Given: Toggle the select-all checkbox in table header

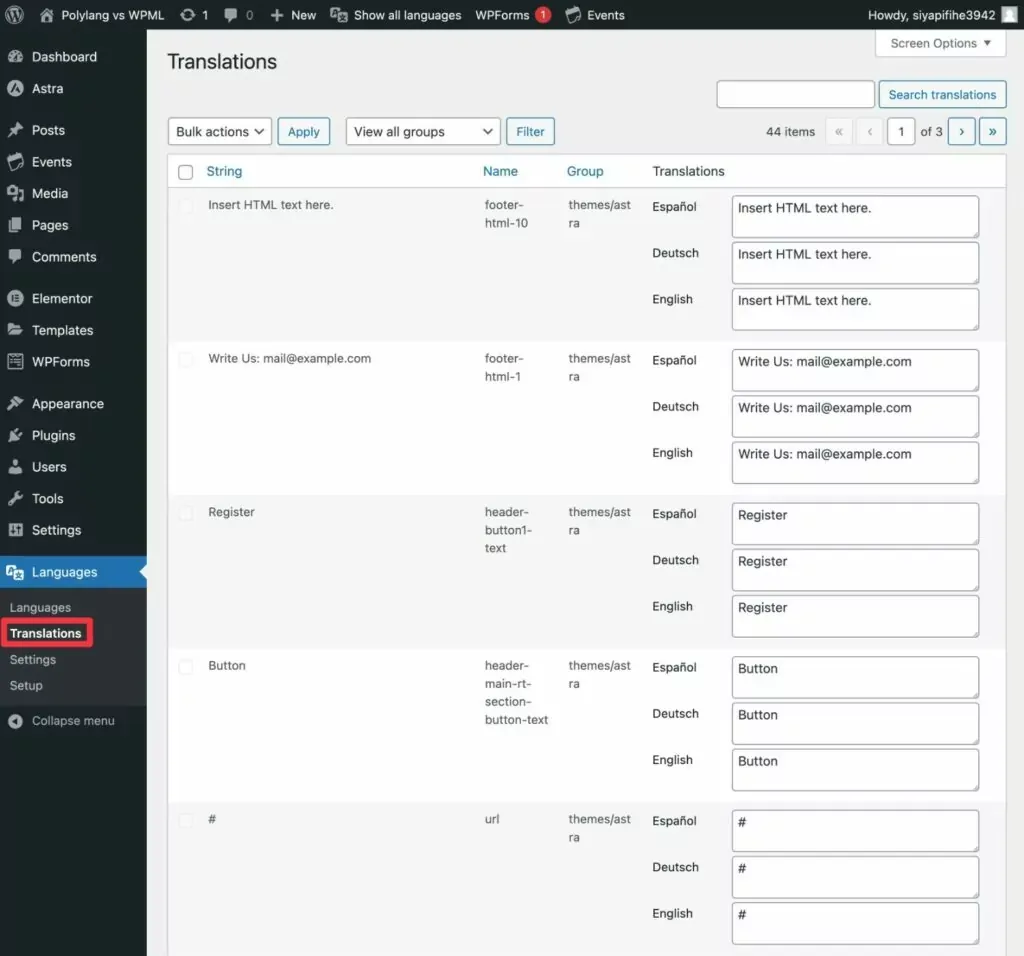Looking at the screenshot, I should click(185, 172).
